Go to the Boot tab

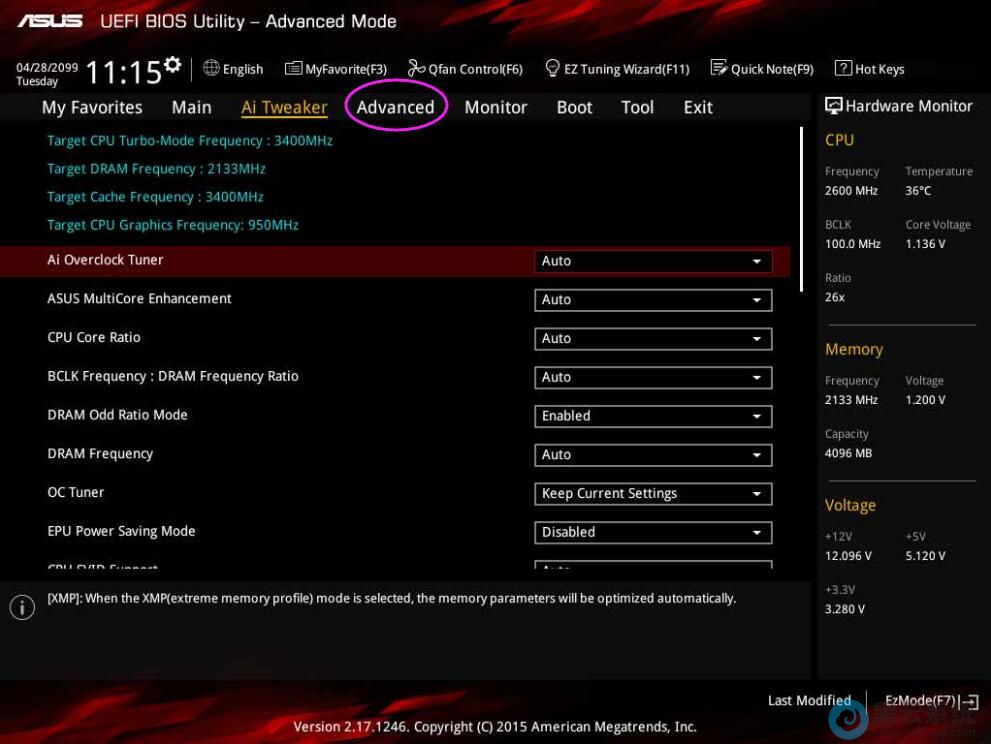coord(574,107)
